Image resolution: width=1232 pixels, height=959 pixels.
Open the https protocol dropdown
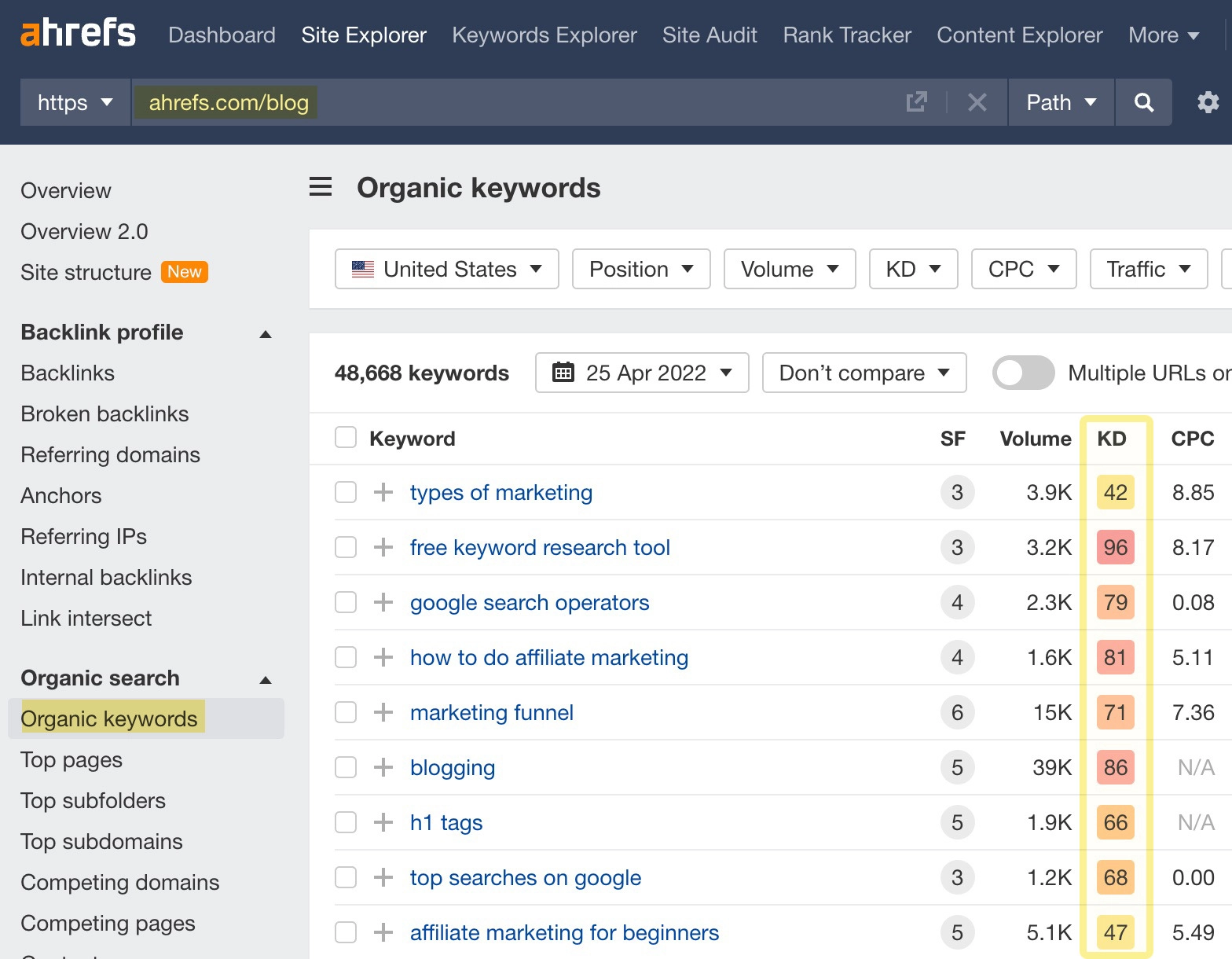coord(75,102)
